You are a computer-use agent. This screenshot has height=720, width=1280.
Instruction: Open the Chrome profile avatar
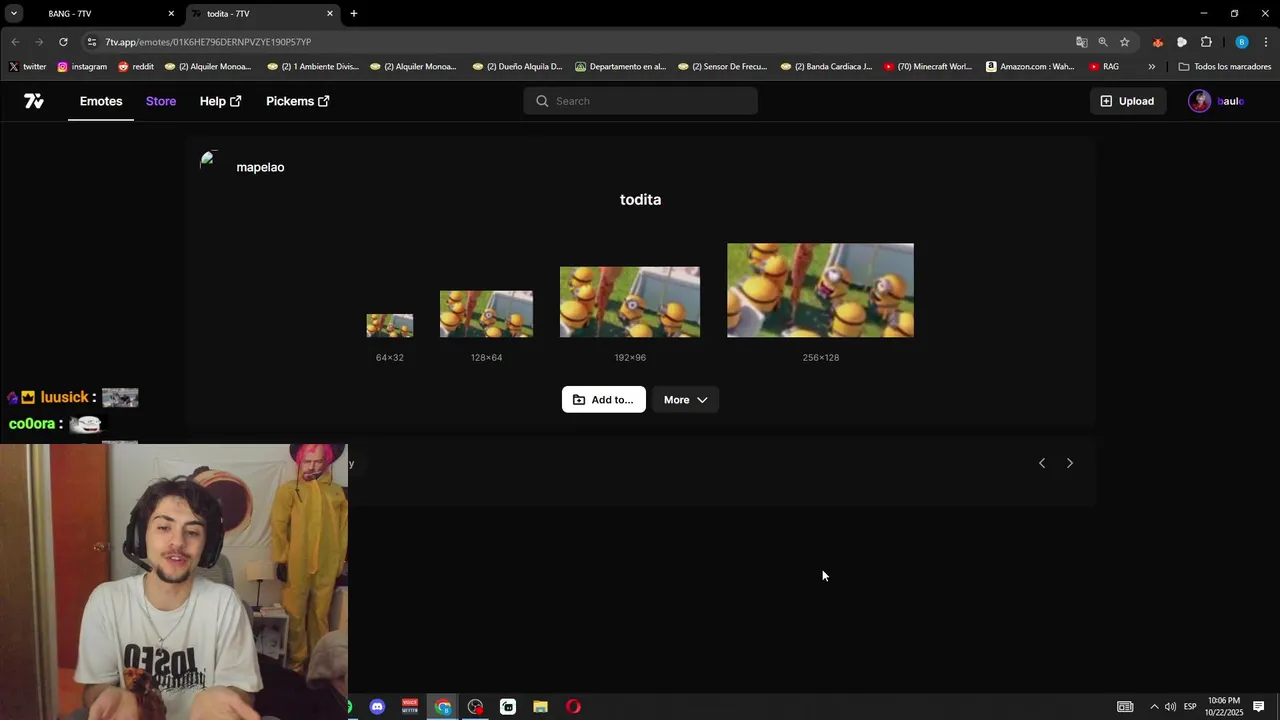[x=1242, y=42]
